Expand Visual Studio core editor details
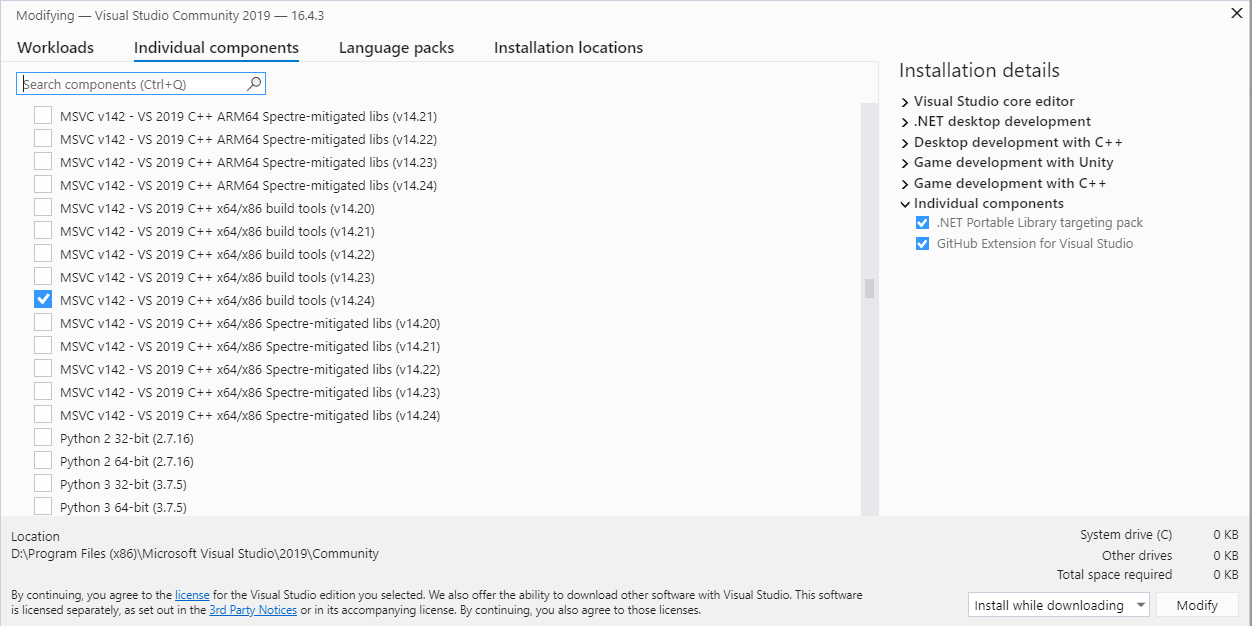The width and height of the screenshot is (1252, 626). pyautogui.click(x=905, y=102)
